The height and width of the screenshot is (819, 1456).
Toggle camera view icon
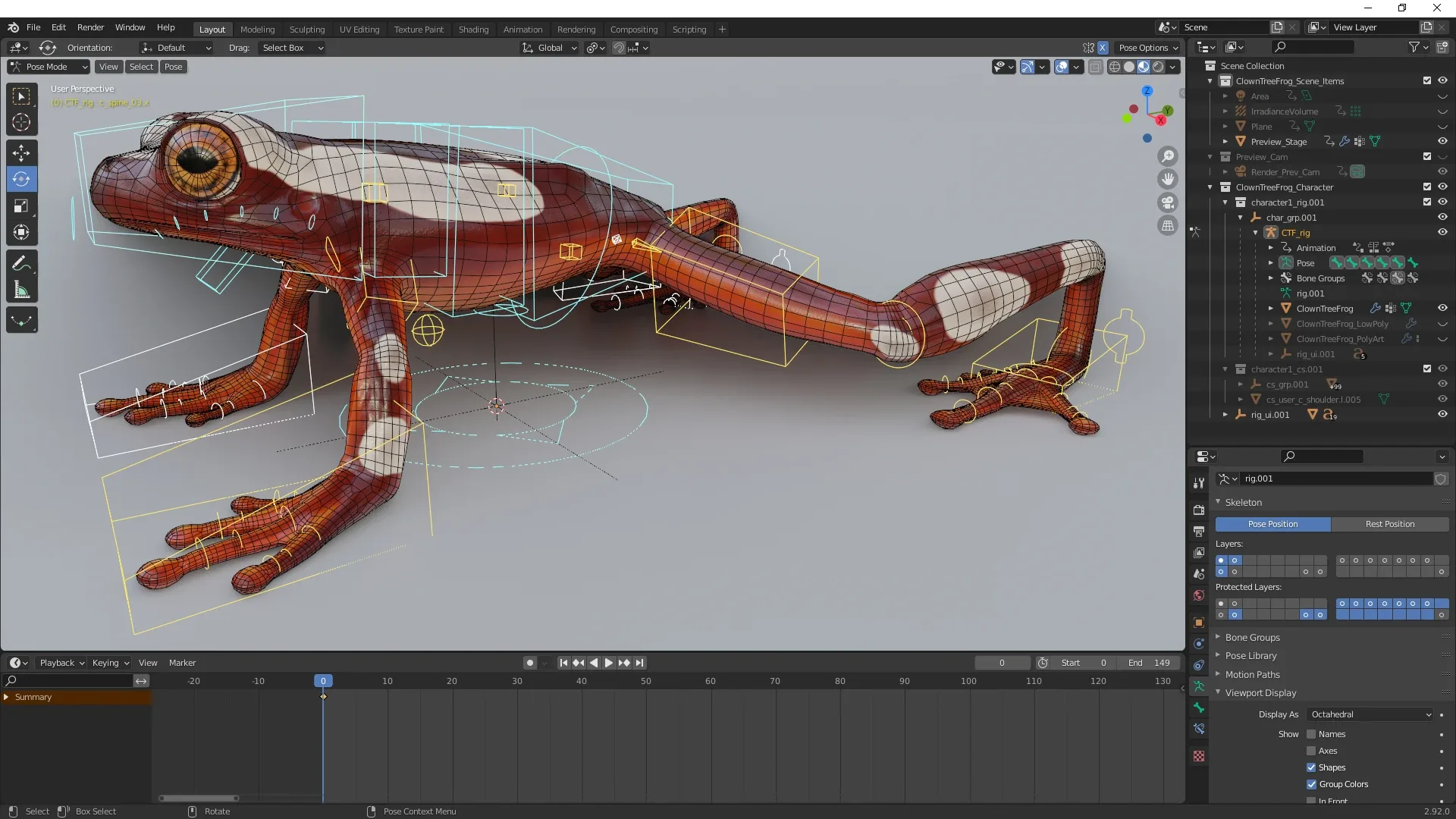click(1168, 202)
